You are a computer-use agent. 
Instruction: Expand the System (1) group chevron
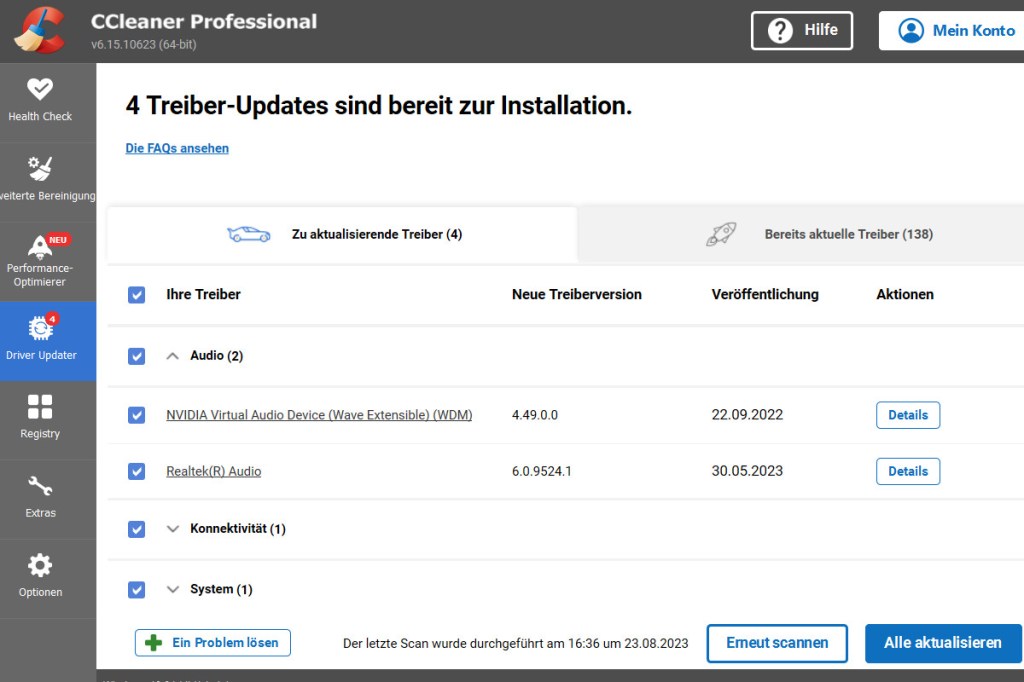point(172,589)
